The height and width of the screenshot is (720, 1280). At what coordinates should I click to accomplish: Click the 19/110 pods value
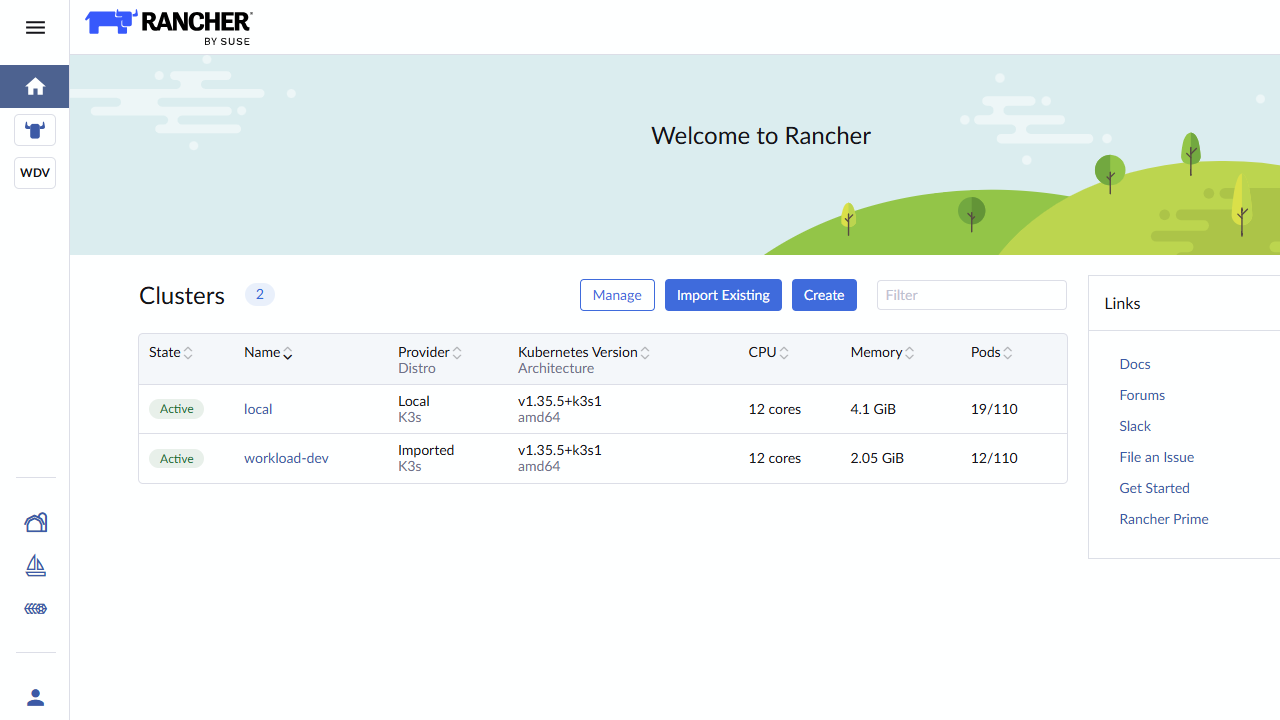994,409
